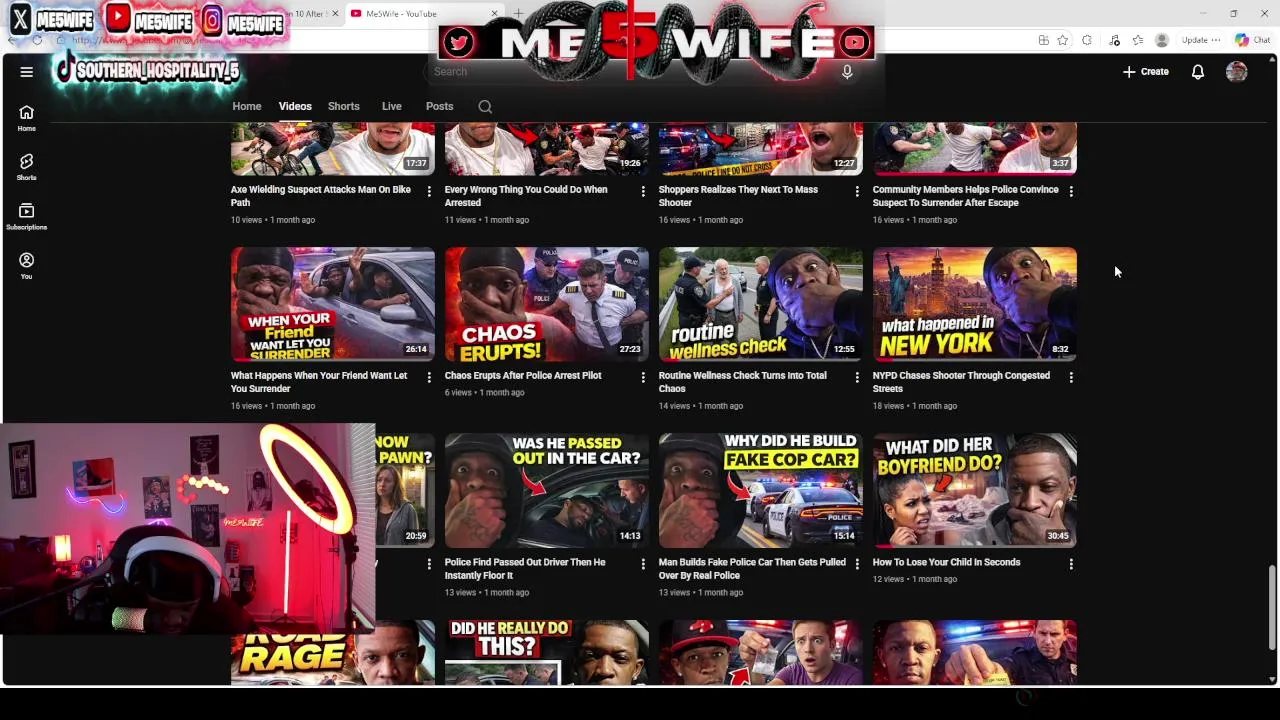Play 'WAS HE PASSED OUT IN THE CAR?' thumbnail
Viewport: 1280px width, 720px height.
pos(547,491)
